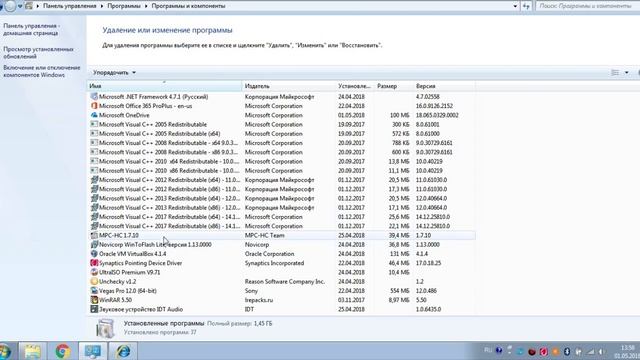Expand the view options dropdown arrow
This screenshot has width=640, height=360.
point(627,73)
